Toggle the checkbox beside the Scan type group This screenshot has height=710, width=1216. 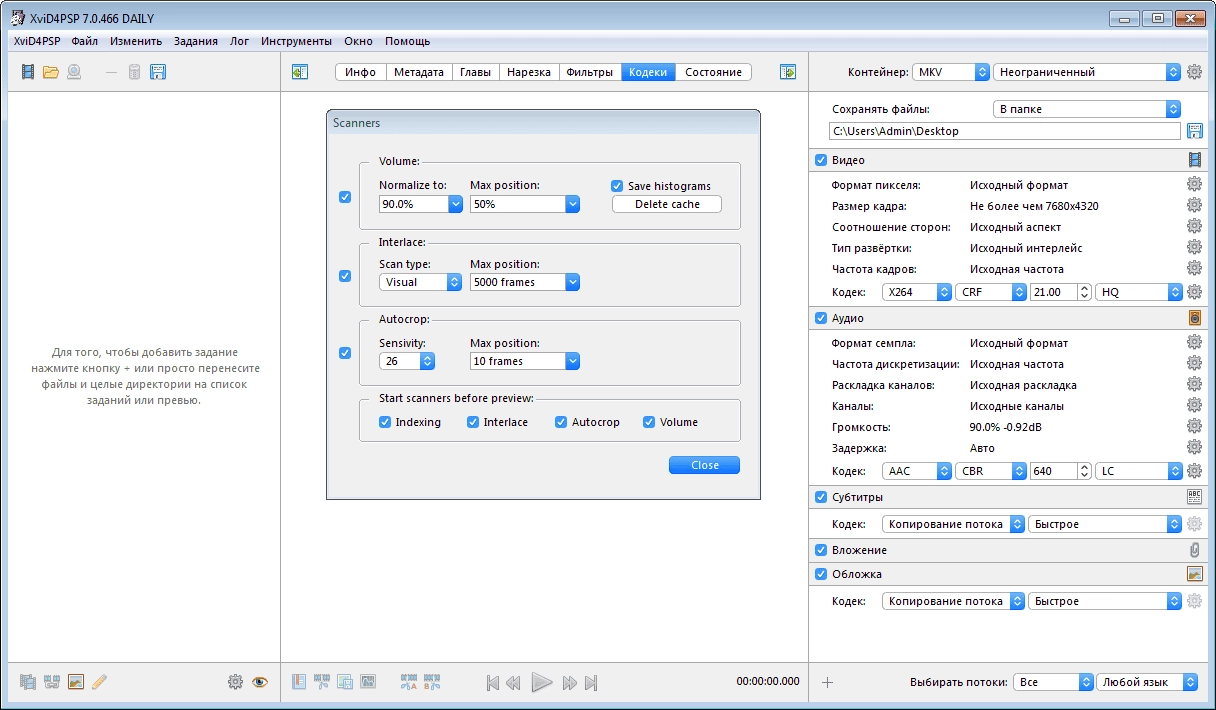pyautogui.click(x=345, y=276)
